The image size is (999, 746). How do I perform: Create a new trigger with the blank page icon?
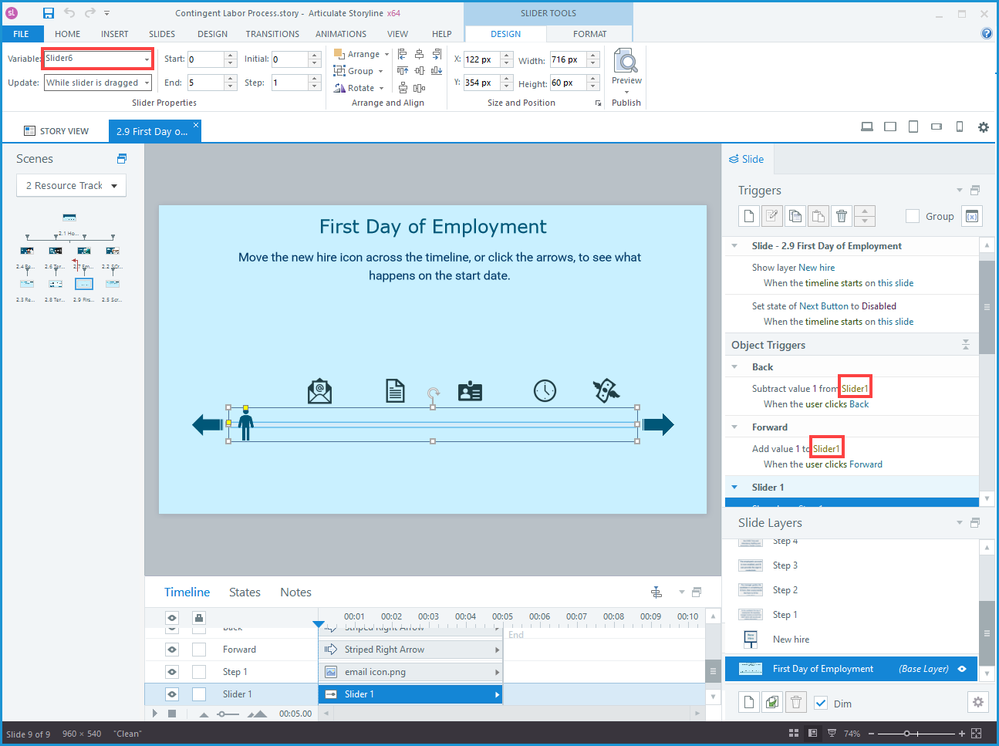click(748, 216)
